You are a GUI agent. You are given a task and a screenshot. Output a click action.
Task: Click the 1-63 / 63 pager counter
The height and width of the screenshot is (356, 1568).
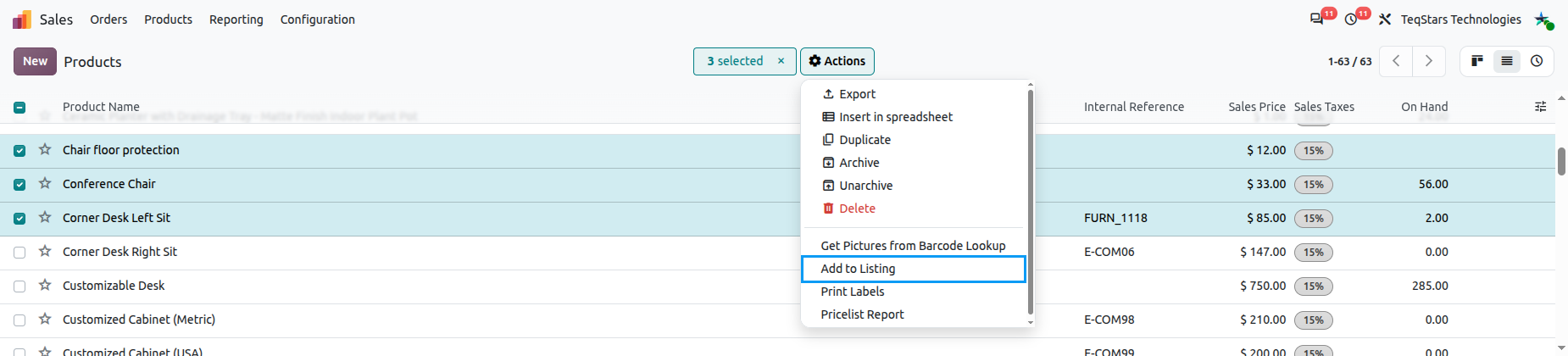tap(1349, 62)
